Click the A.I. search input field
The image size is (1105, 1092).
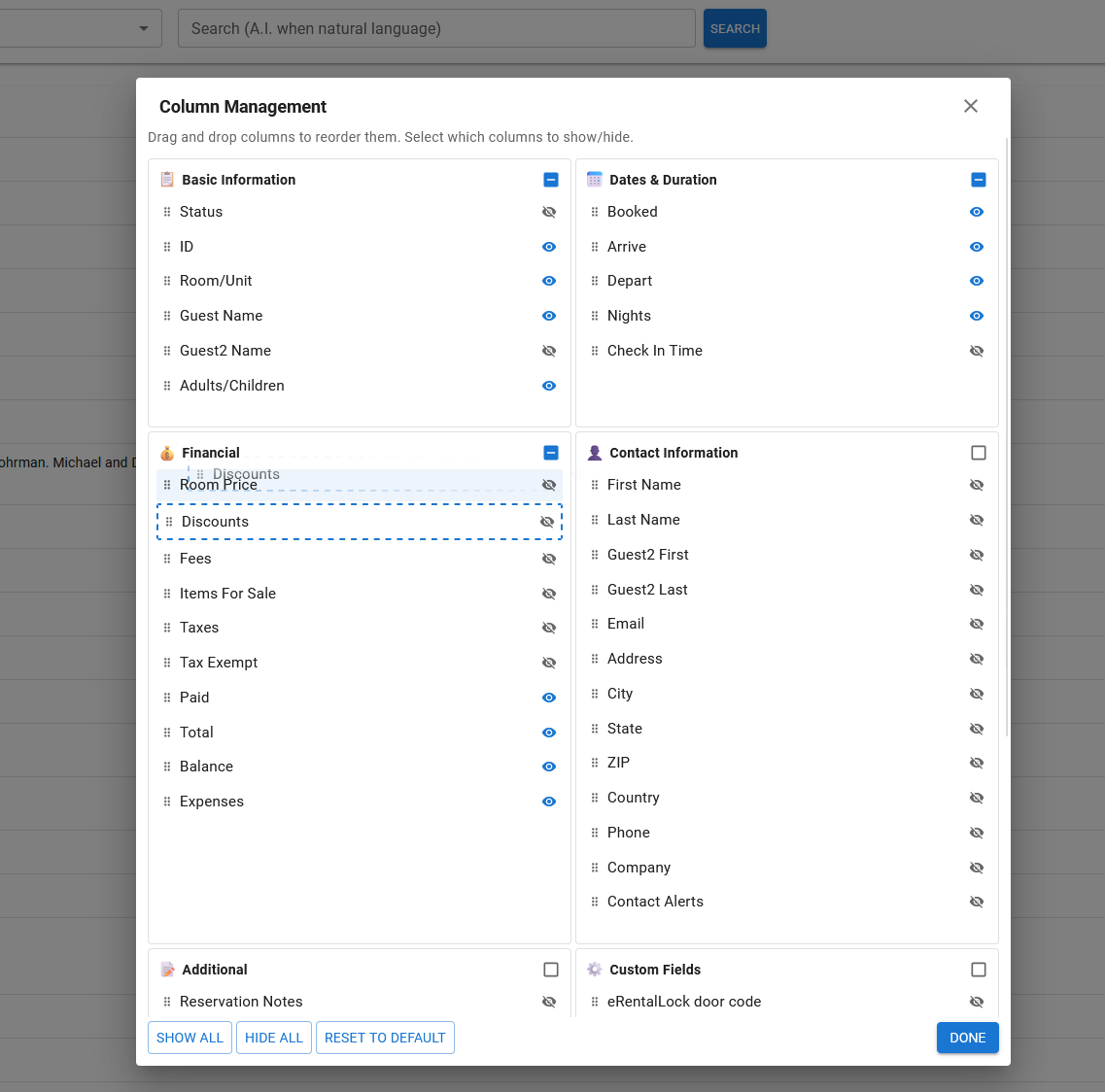click(x=436, y=28)
